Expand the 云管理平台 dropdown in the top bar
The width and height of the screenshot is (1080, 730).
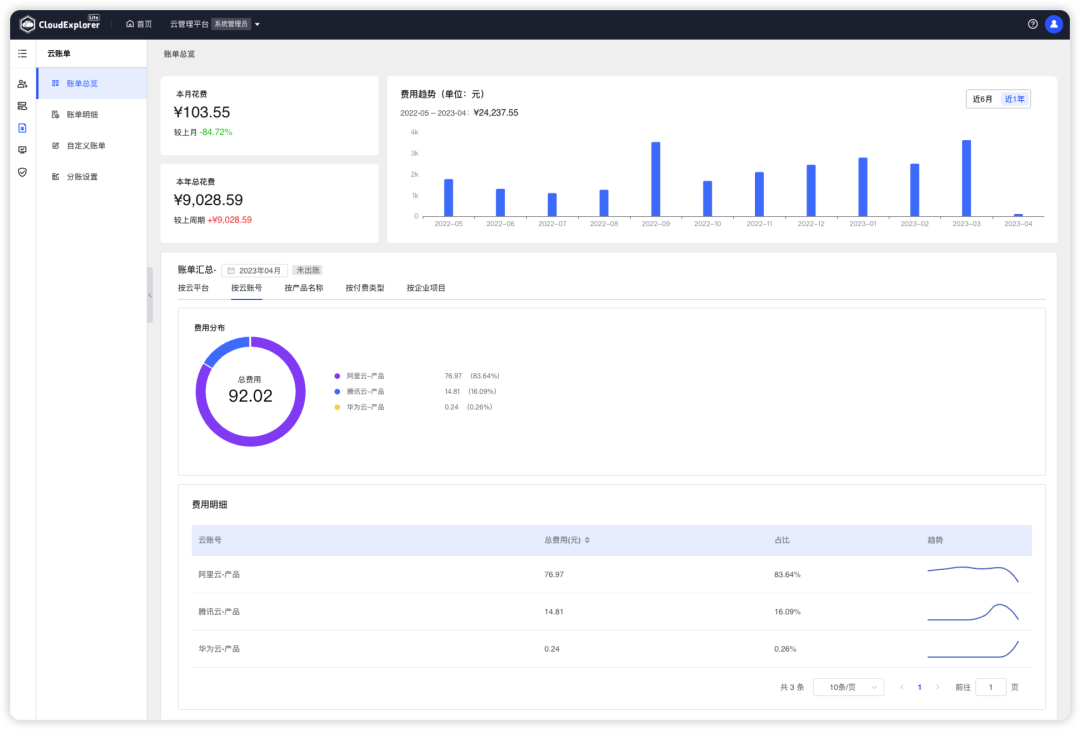pos(255,23)
